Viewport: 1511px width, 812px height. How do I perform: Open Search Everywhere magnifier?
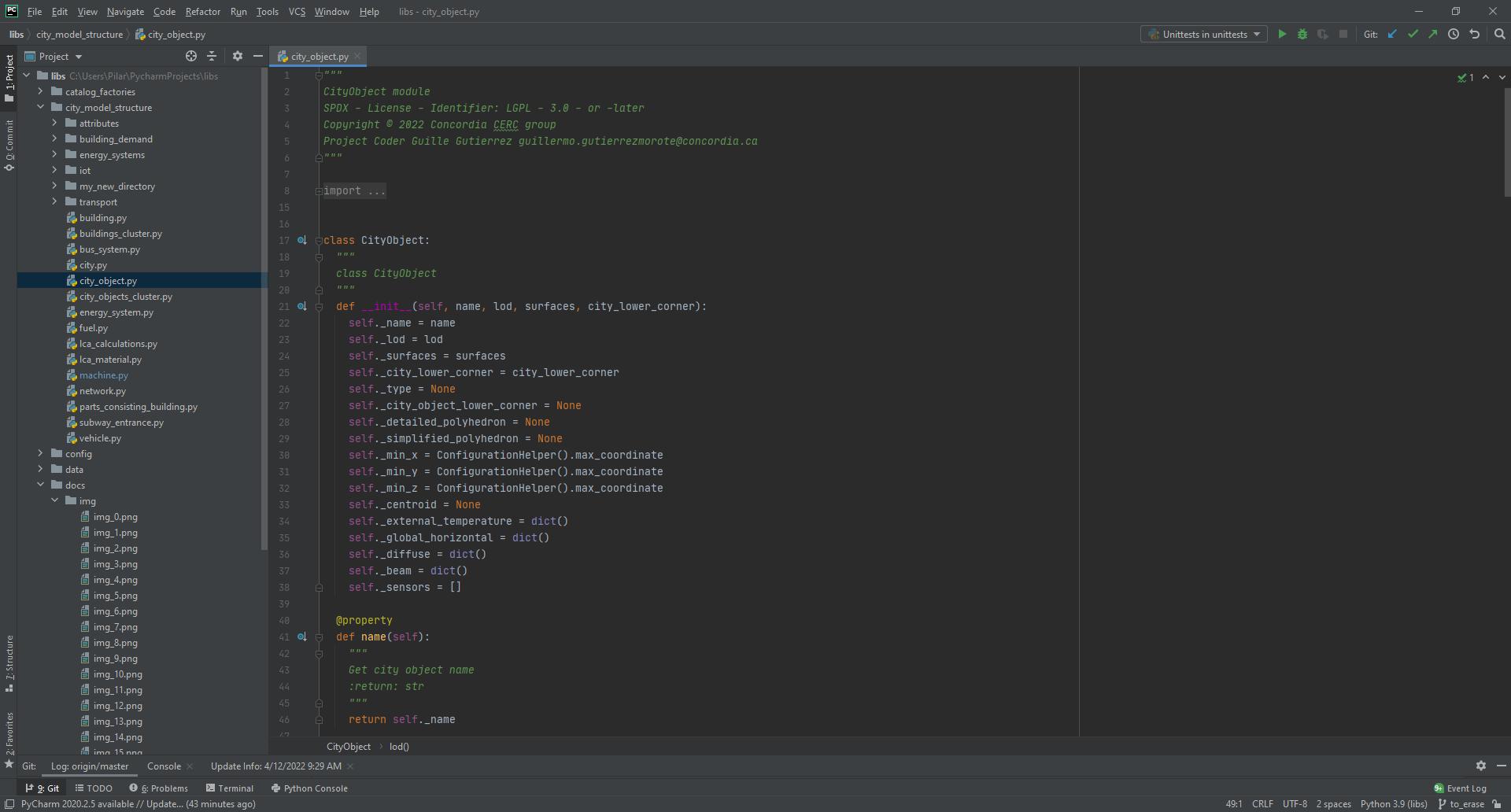click(x=1500, y=34)
